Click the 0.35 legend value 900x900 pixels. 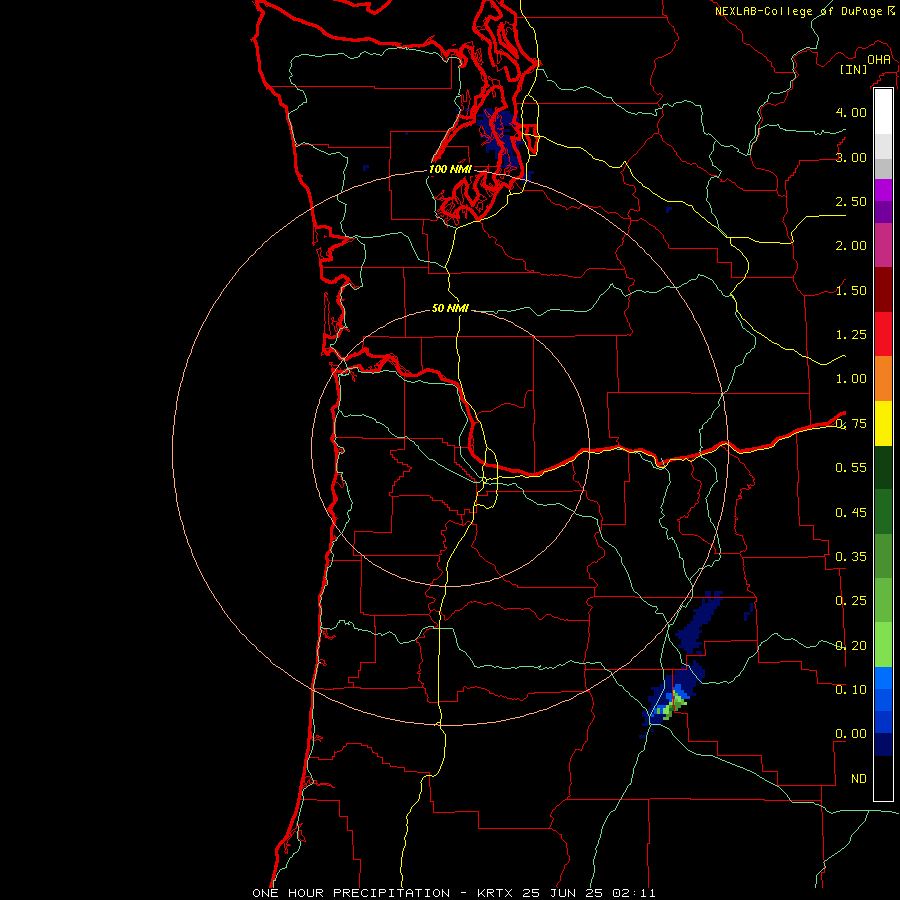coord(851,557)
